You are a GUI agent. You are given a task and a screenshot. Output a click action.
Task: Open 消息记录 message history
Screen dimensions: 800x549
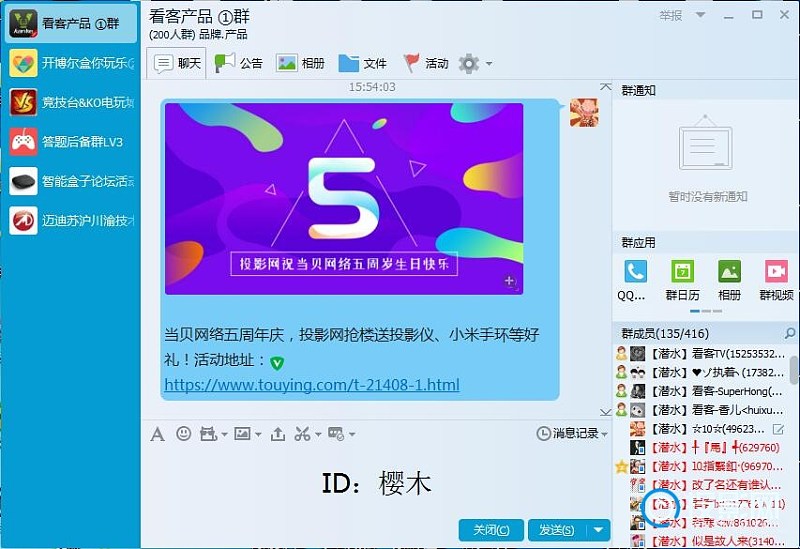coord(567,434)
